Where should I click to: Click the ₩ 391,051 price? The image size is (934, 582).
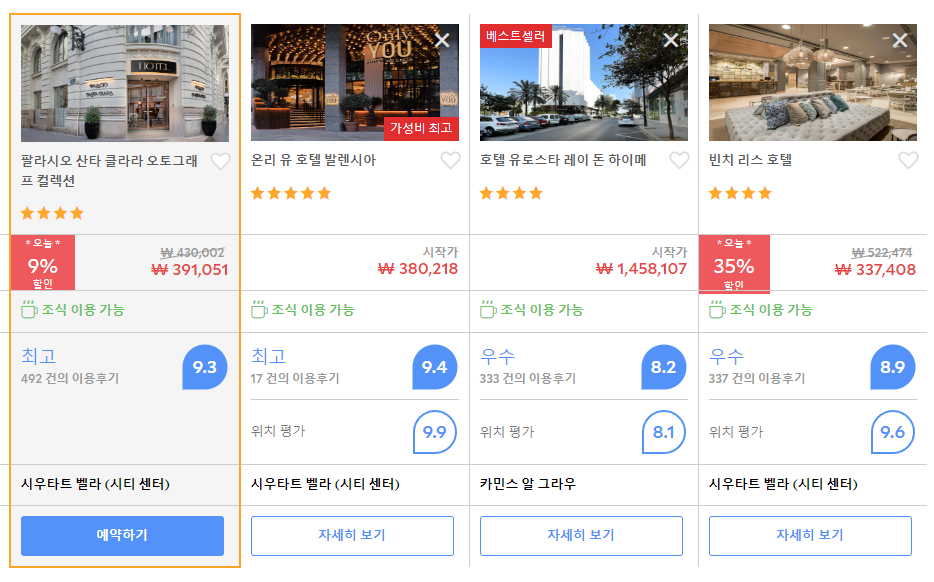tap(190, 270)
